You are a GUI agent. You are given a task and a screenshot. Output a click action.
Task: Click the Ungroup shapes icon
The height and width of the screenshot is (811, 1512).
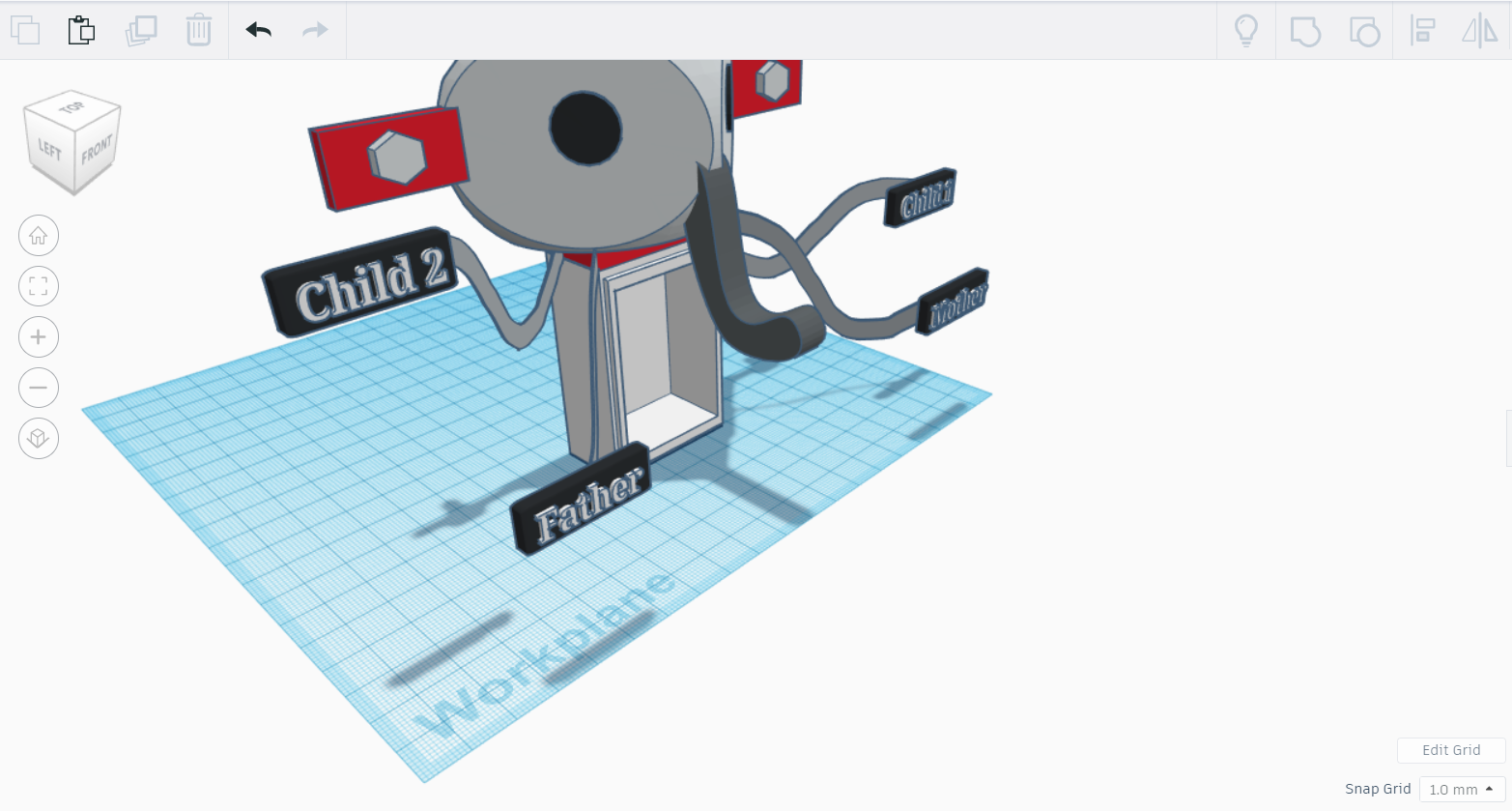(1364, 31)
